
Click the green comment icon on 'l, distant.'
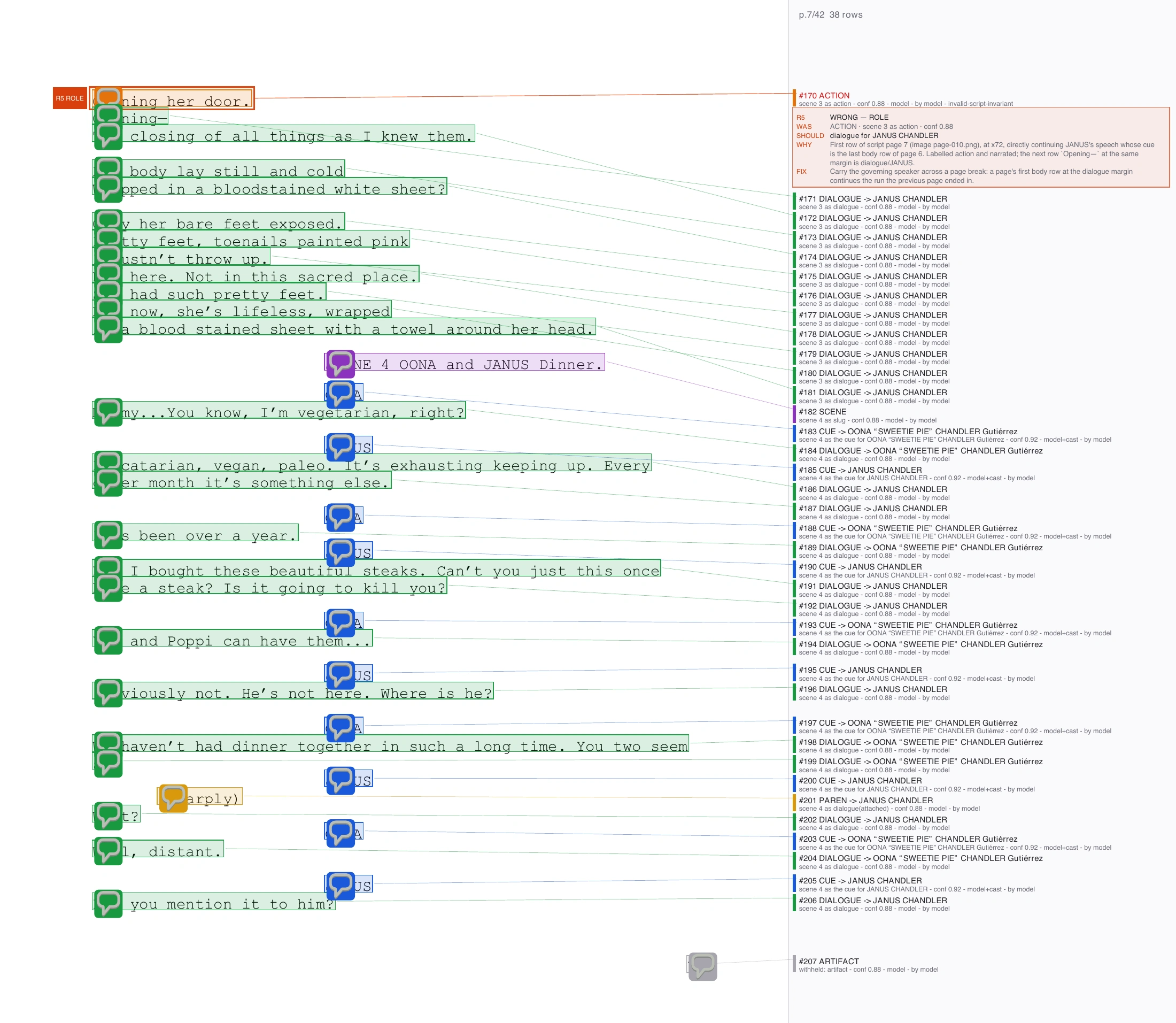(108, 851)
